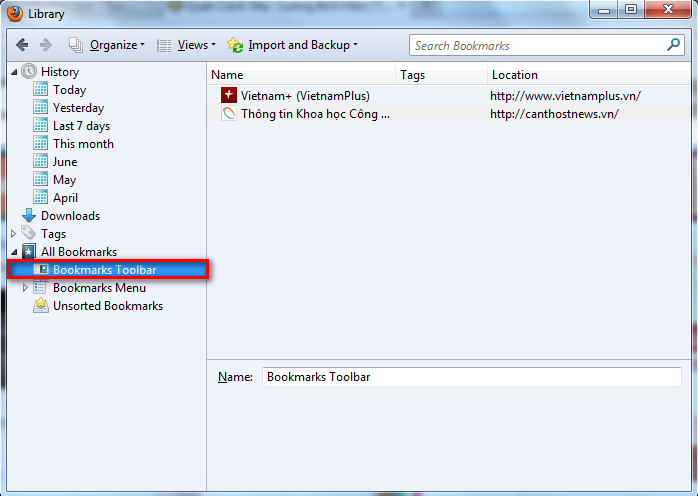Open the Views dropdown menu

[185, 45]
